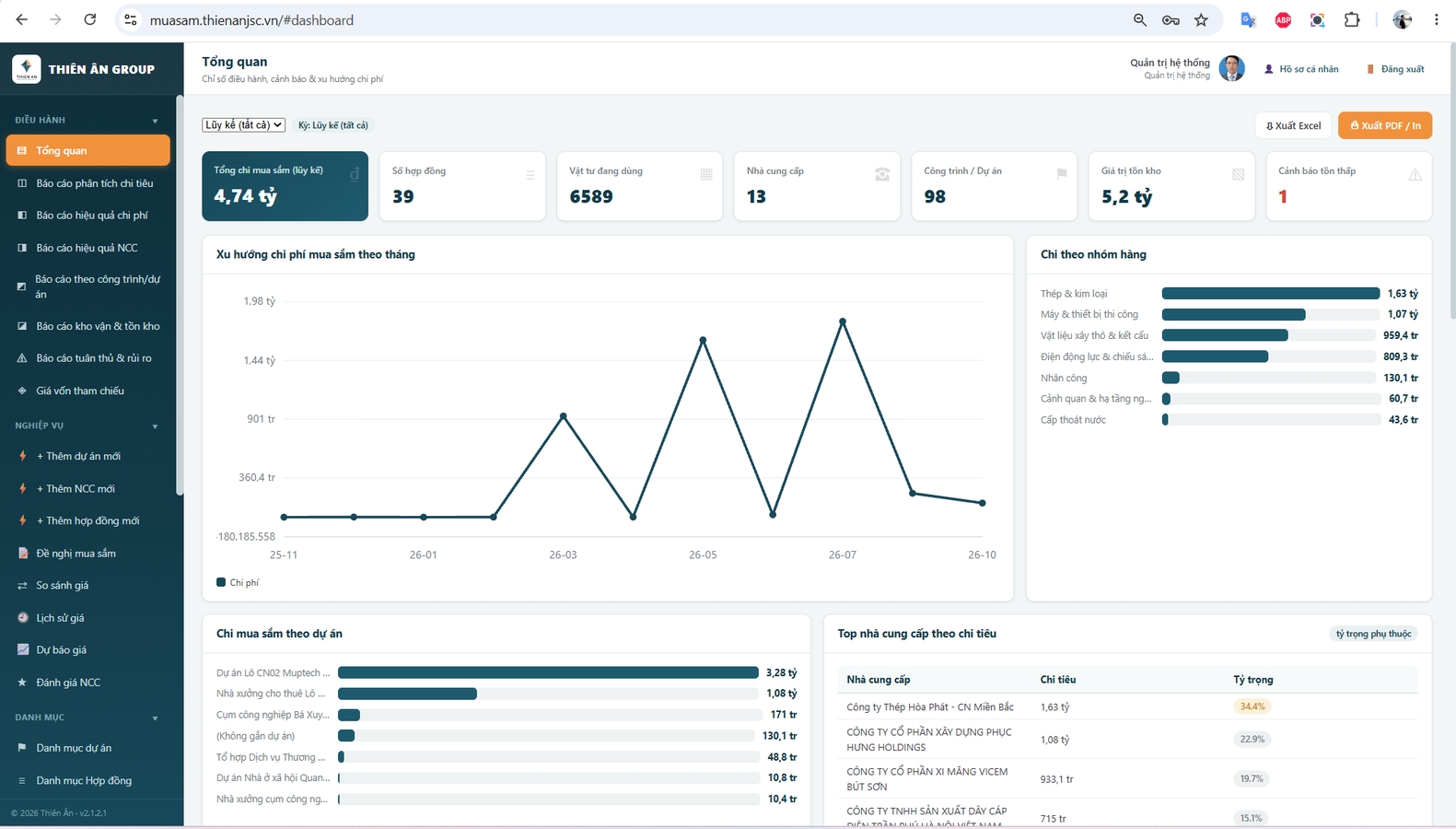The height and width of the screenshot is (829, 1456).
Task: Open Báo cáo hiệu quả NCC
Action: 87,248
